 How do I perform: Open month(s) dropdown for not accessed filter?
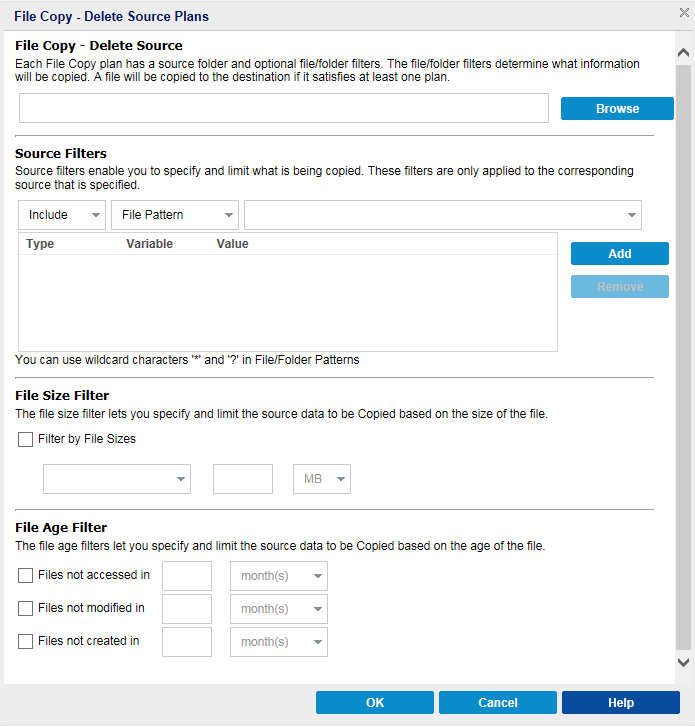(x=279, y=576)
